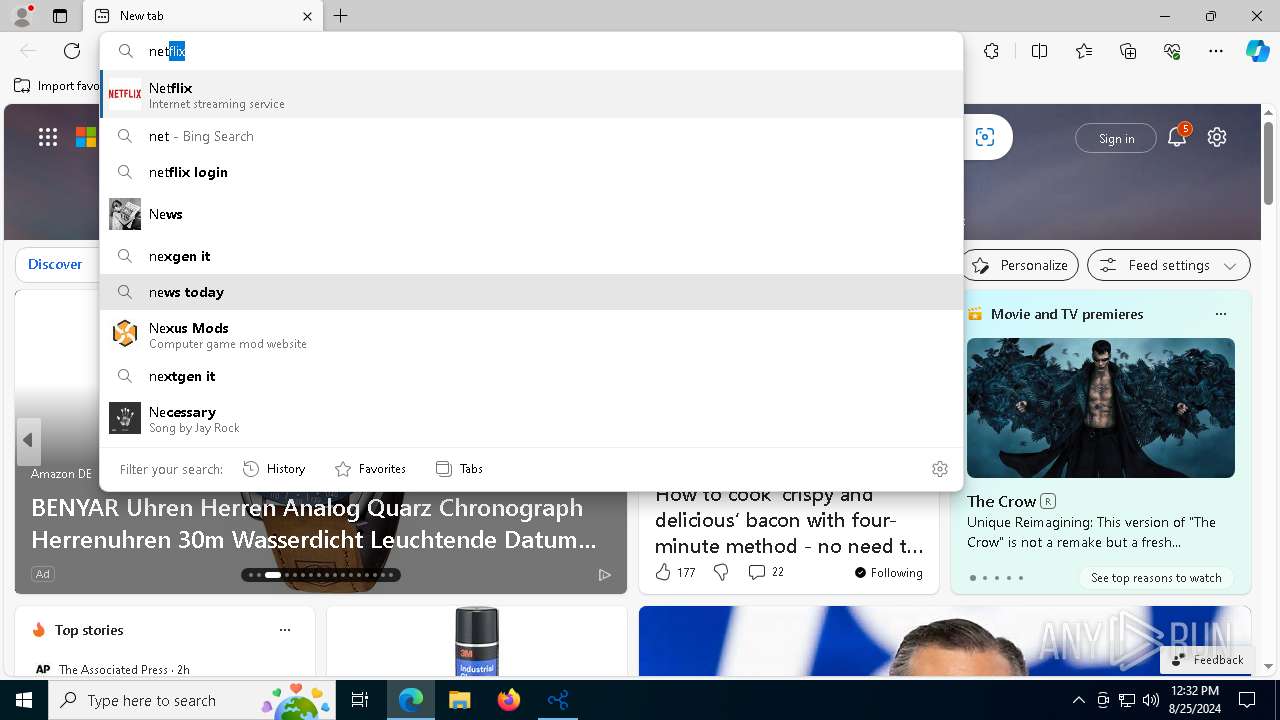Choose the 'nextgen it' suggestion
1280x720 pixels.
click(532, 376)
